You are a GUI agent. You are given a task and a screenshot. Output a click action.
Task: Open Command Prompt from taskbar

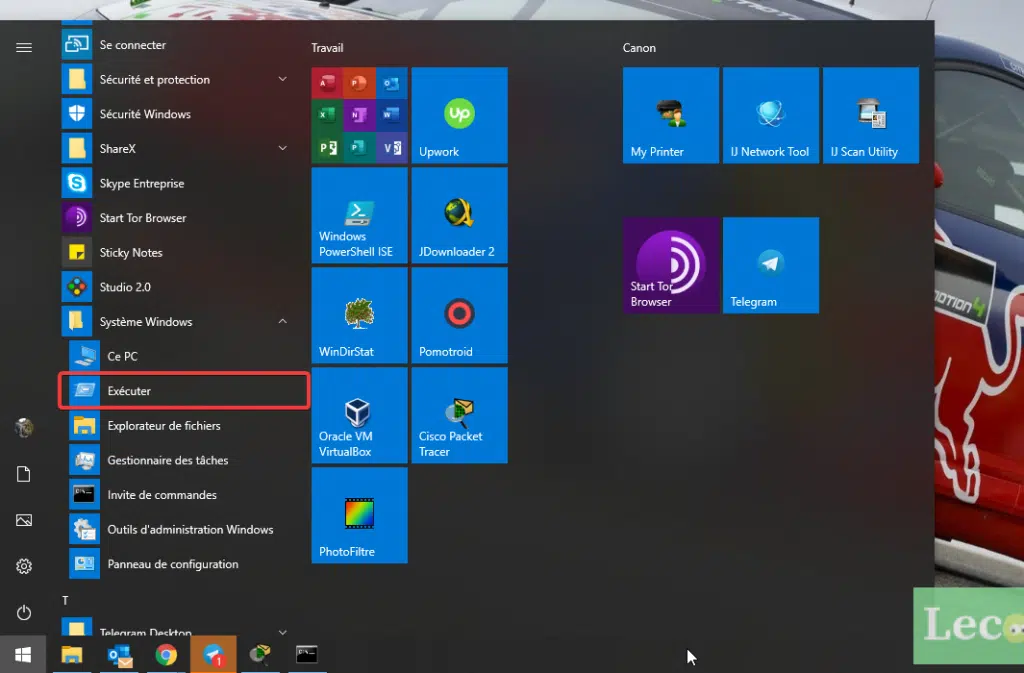307,655
